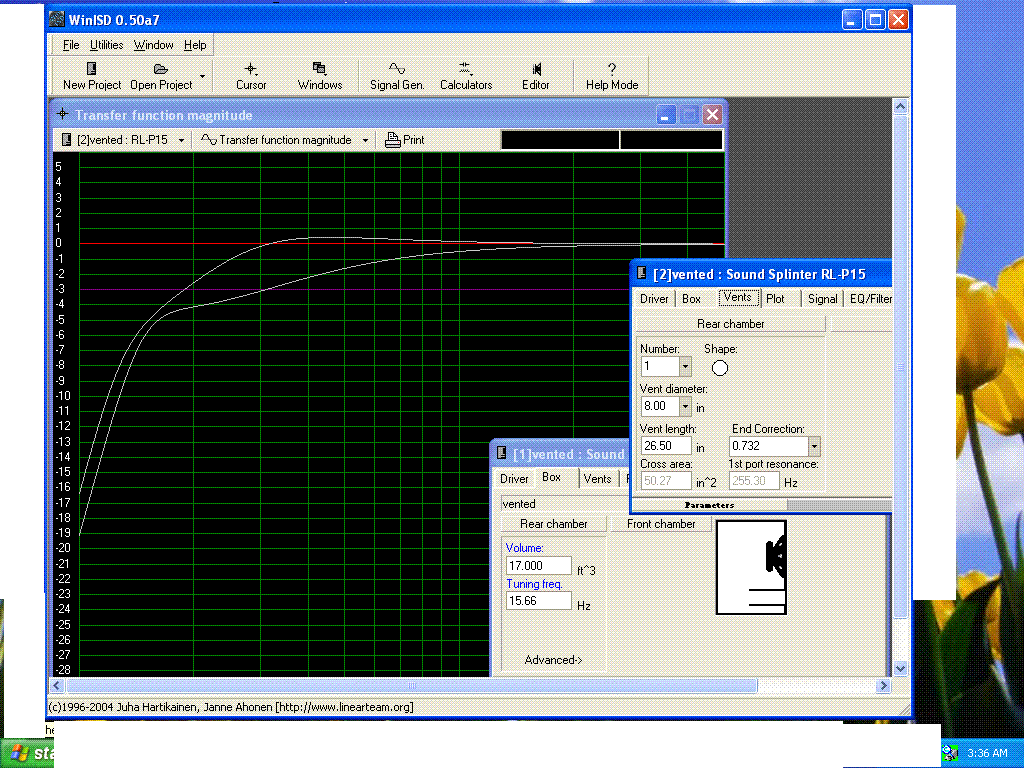1024x768 pixels.
Task: Close the Transfer function magnitude window
Action: coord(712,116)
